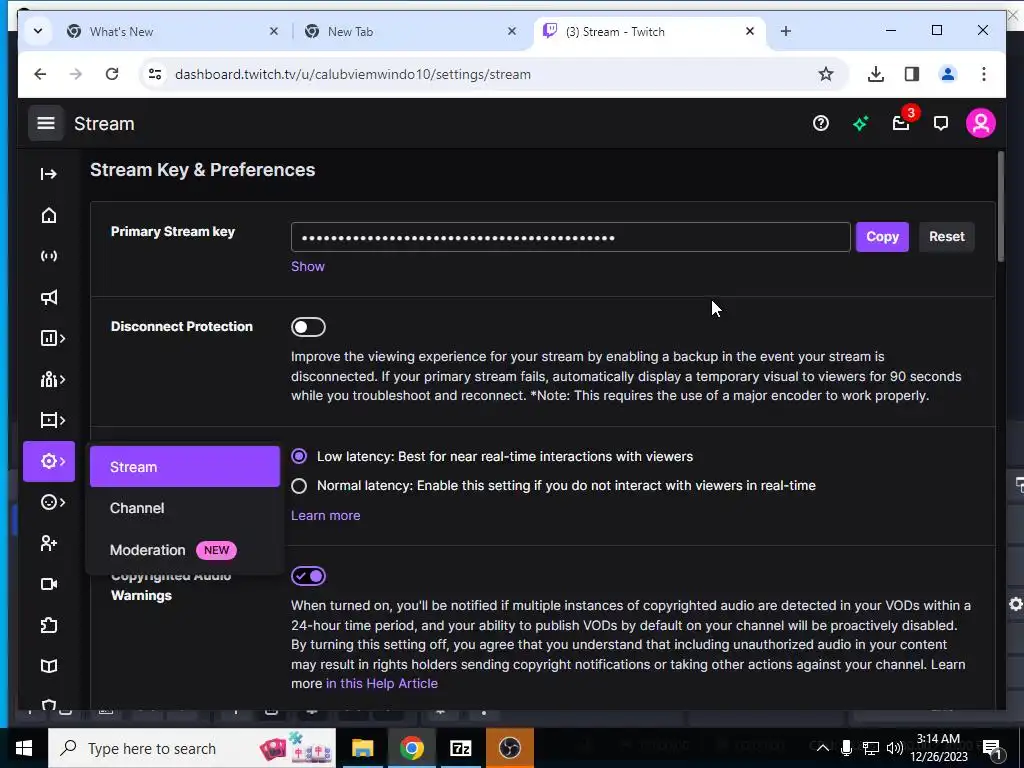Viewport: 1024px width, 768px height.
Task: Open the camera streaming tools icon
Action: point(48,584)
